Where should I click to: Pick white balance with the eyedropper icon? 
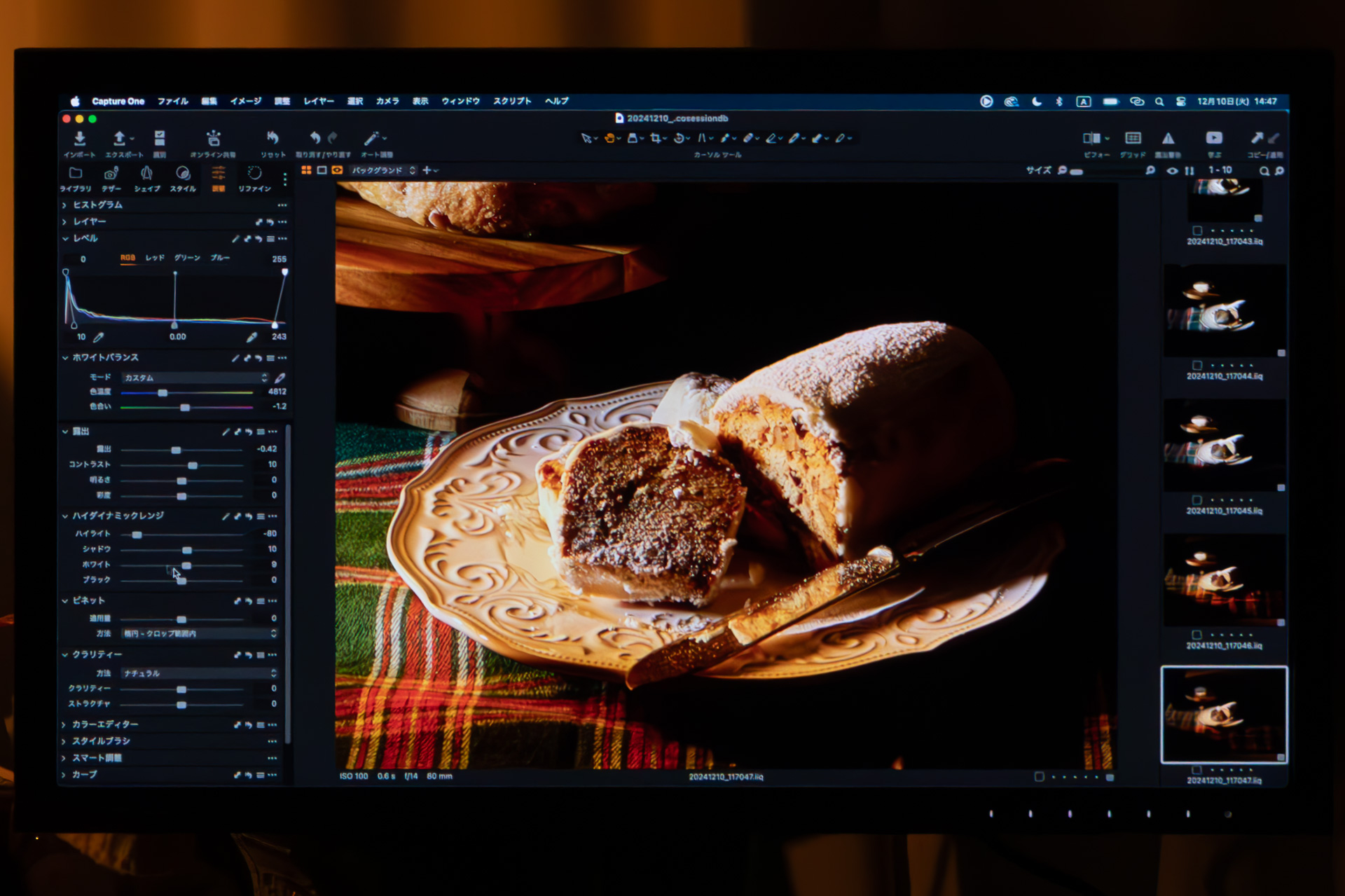tap(280, 378)
